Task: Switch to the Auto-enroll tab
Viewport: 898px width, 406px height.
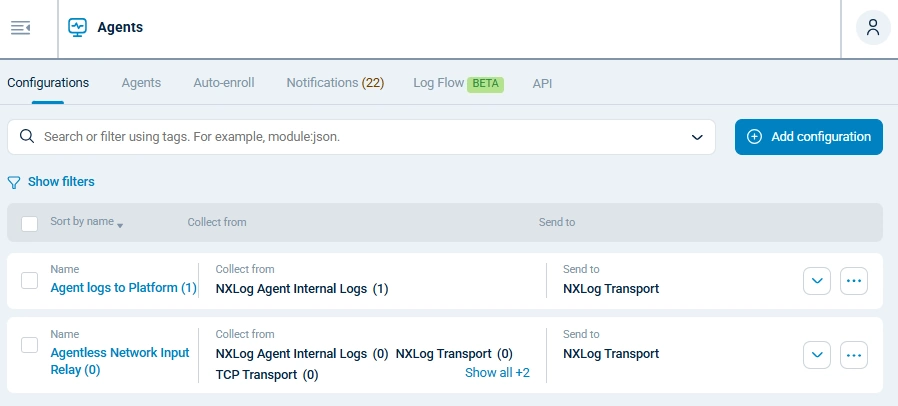Action: (x=223, y=83)
